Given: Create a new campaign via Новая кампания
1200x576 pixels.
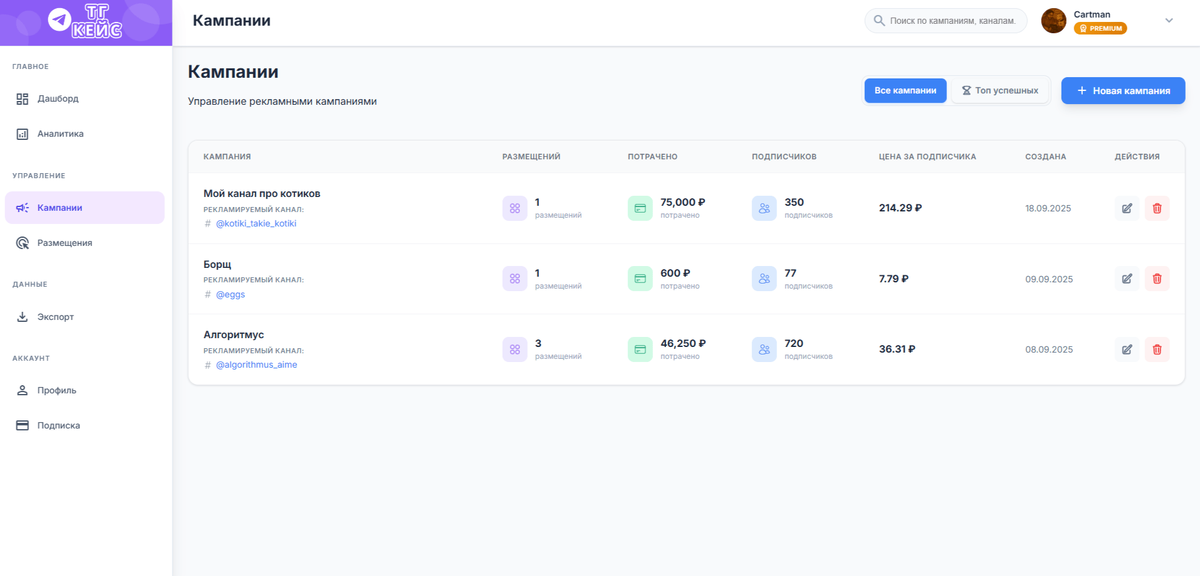Looking at the screenshot, I should [1122, 90].
